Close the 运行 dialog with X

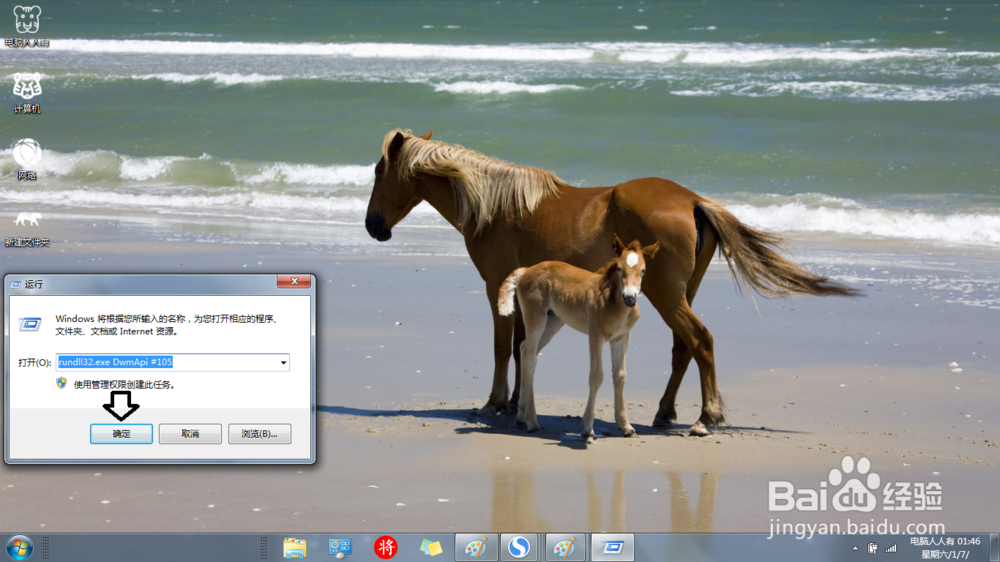pyautogui.click(x=294, y=281)
